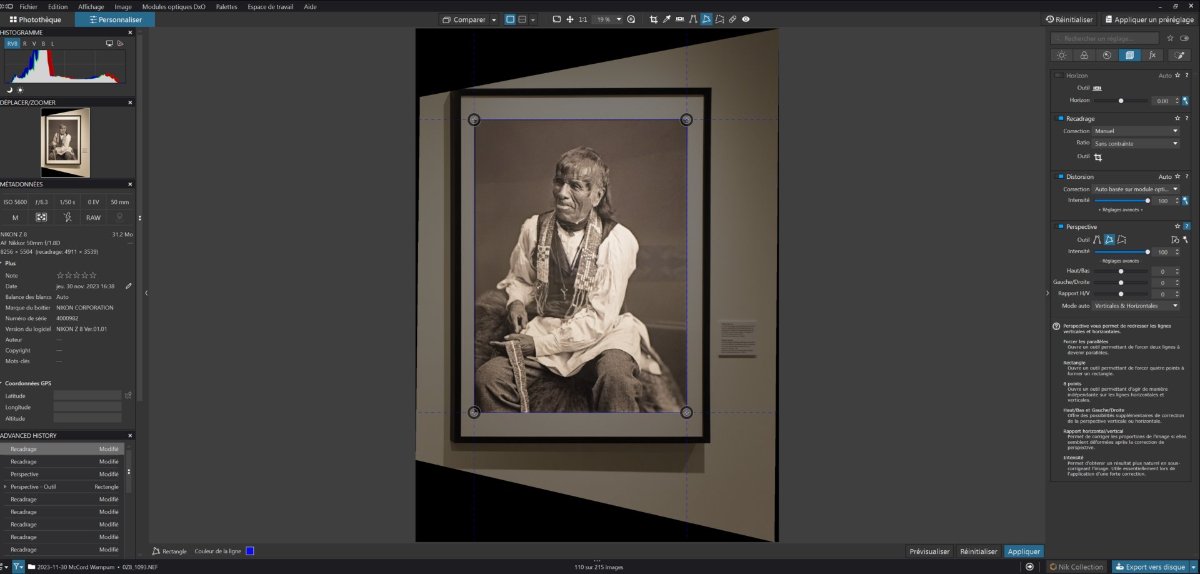This screenshot has width=1200, height=574.
Task: Open the Affichage menu
Action: 91,6
